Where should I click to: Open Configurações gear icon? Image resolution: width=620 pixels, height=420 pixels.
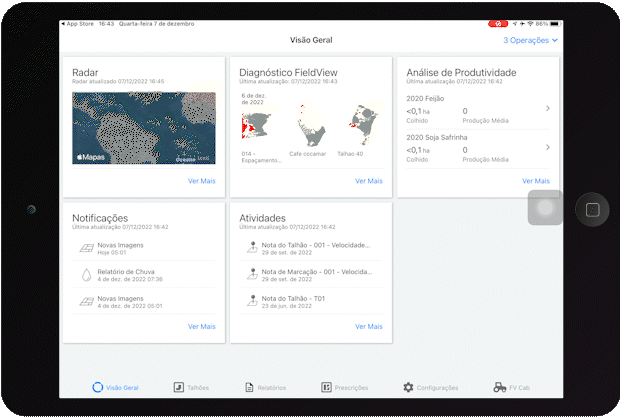[408, 387]
